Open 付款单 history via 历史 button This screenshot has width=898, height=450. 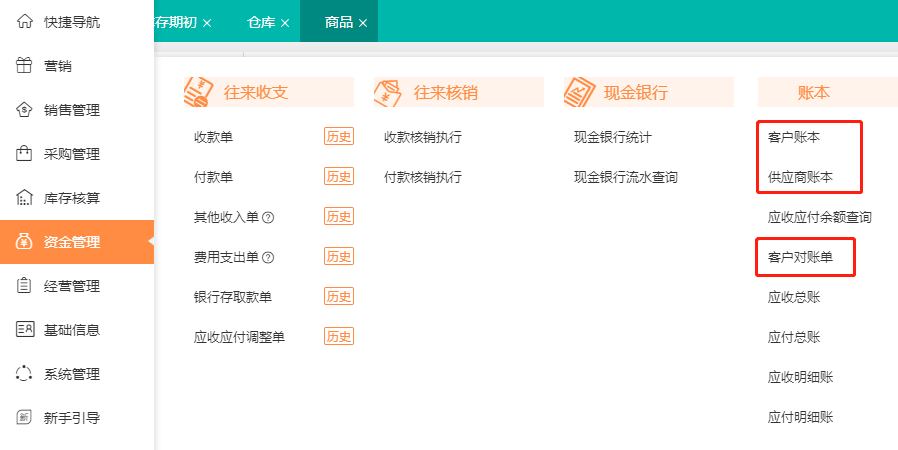(x=338, y=177)
